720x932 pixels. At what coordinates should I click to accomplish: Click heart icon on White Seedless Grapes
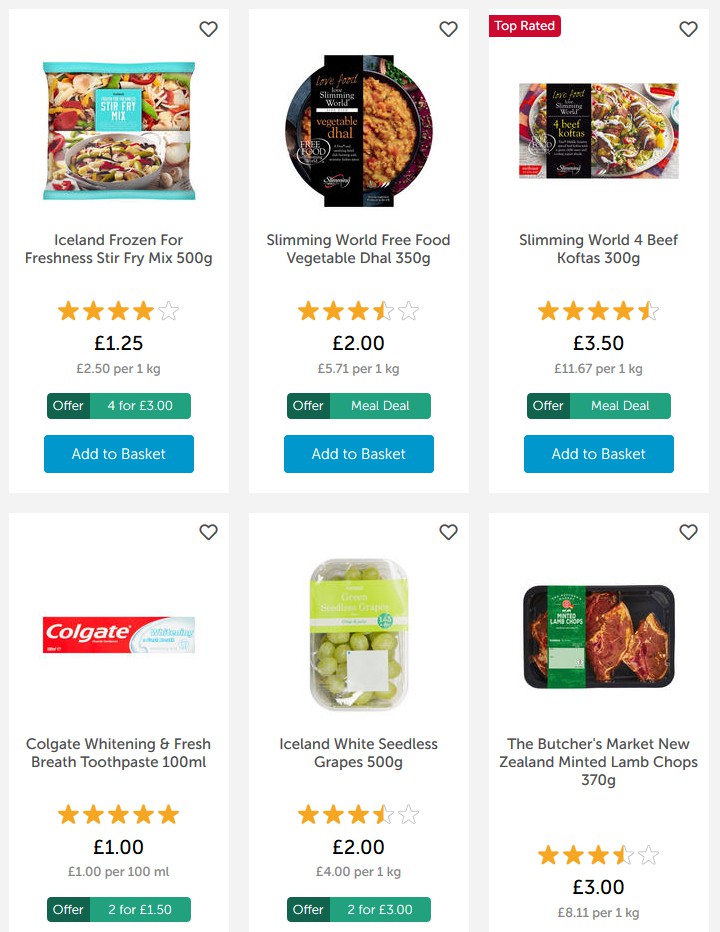click(x=448, y=532)
